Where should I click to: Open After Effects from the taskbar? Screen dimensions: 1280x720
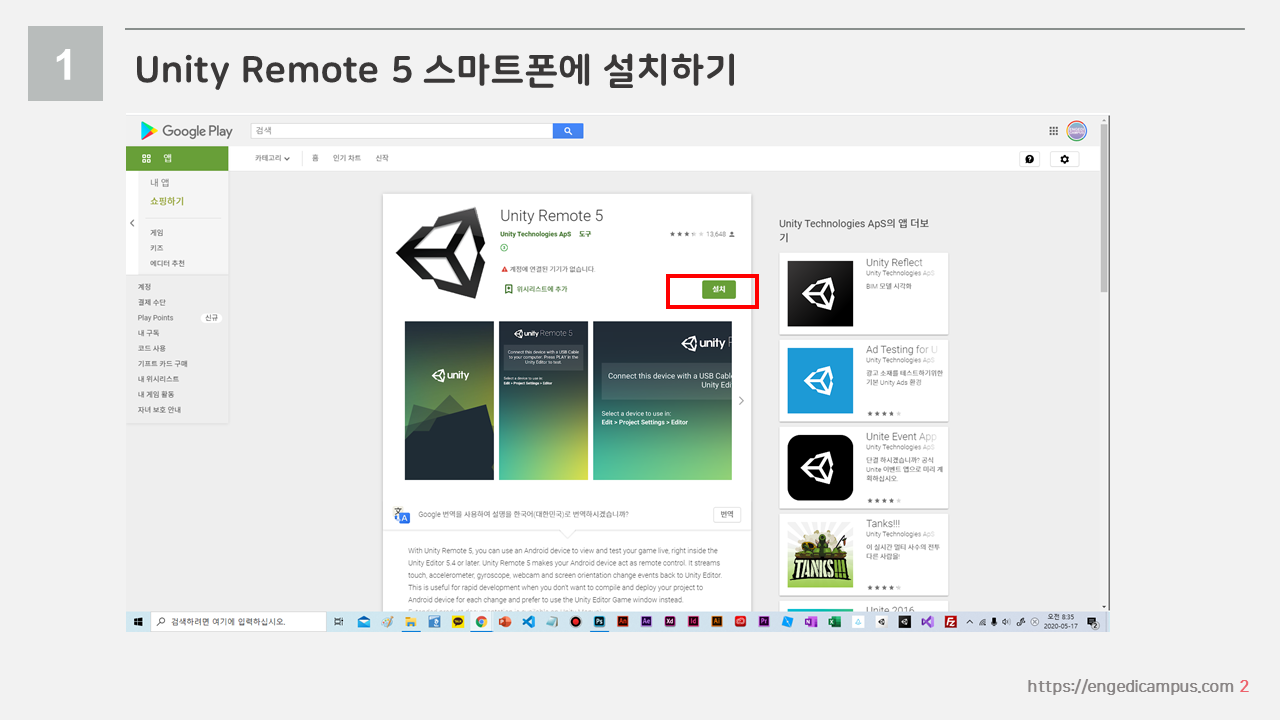[x=646, y=621]
